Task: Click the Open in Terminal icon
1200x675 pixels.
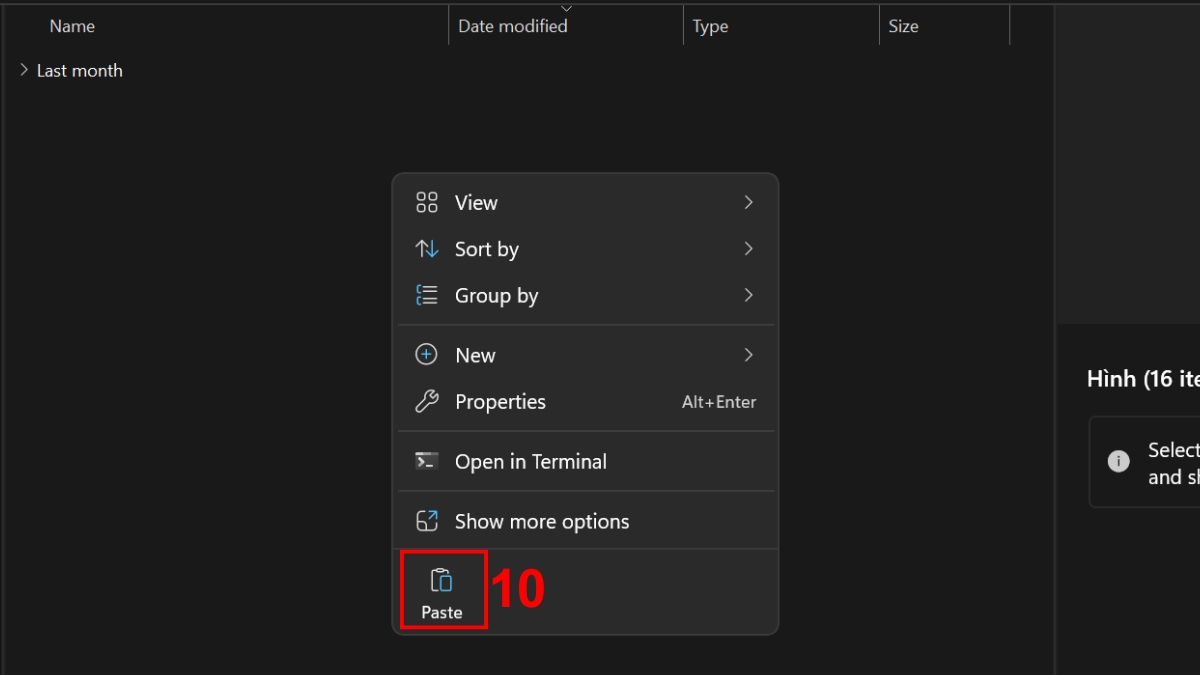Action: [427, 461]
